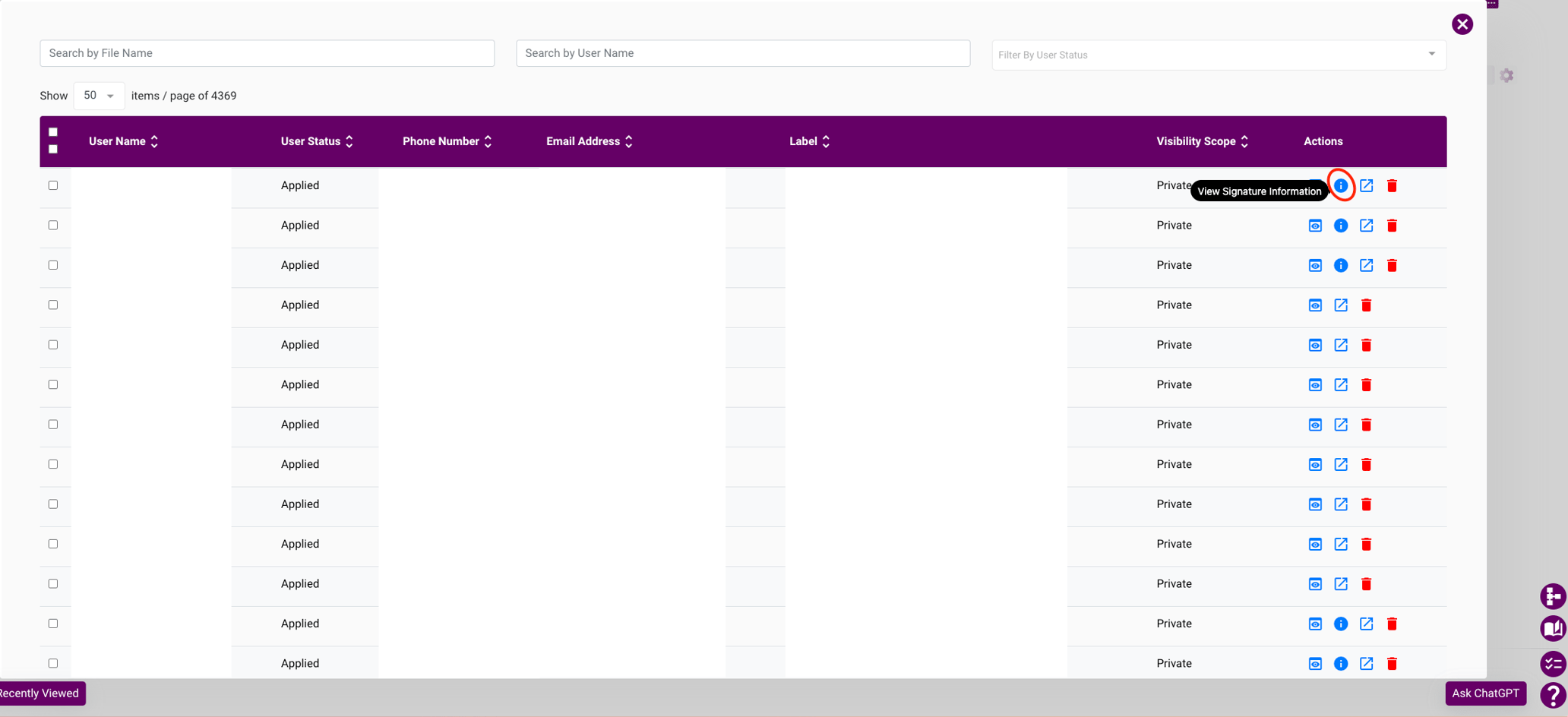View signature information for the bottom row
The width and height of the screenshot is (1568, 717).
[x=1342, y=663]
